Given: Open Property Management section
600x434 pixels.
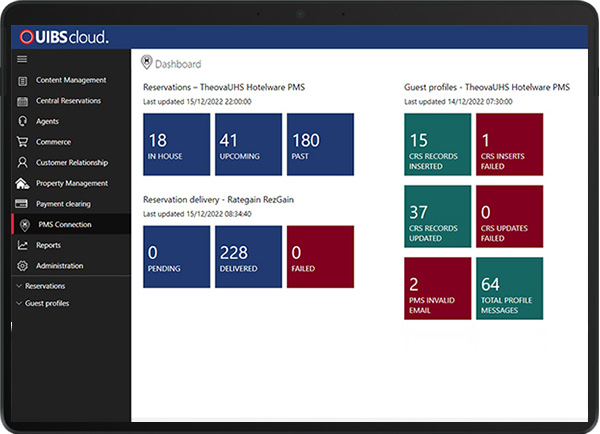Looking at the screenshot, I should [x=71, y=183].
